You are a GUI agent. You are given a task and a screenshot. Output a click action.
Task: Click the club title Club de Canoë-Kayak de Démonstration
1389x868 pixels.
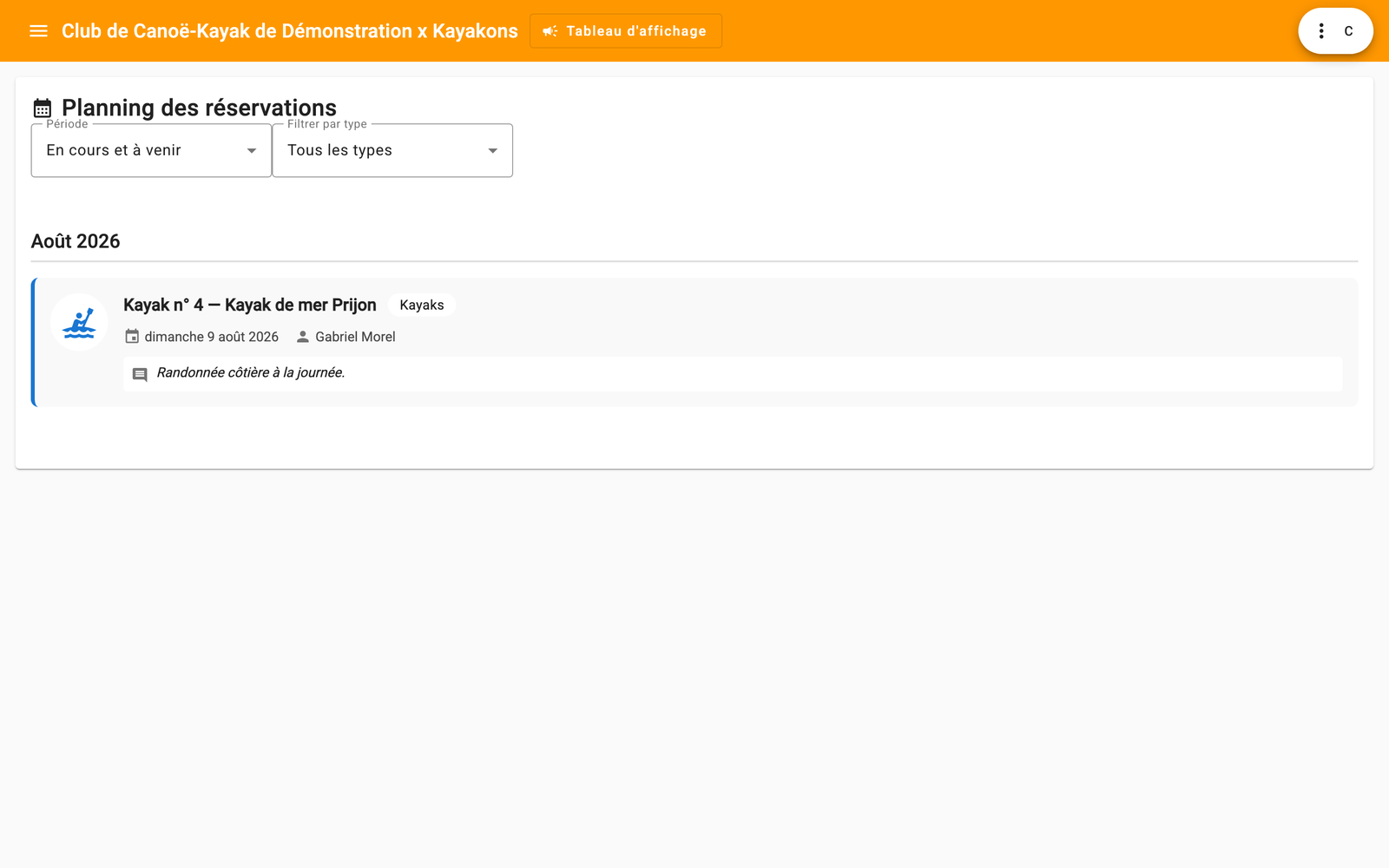(x=290, y=31)
